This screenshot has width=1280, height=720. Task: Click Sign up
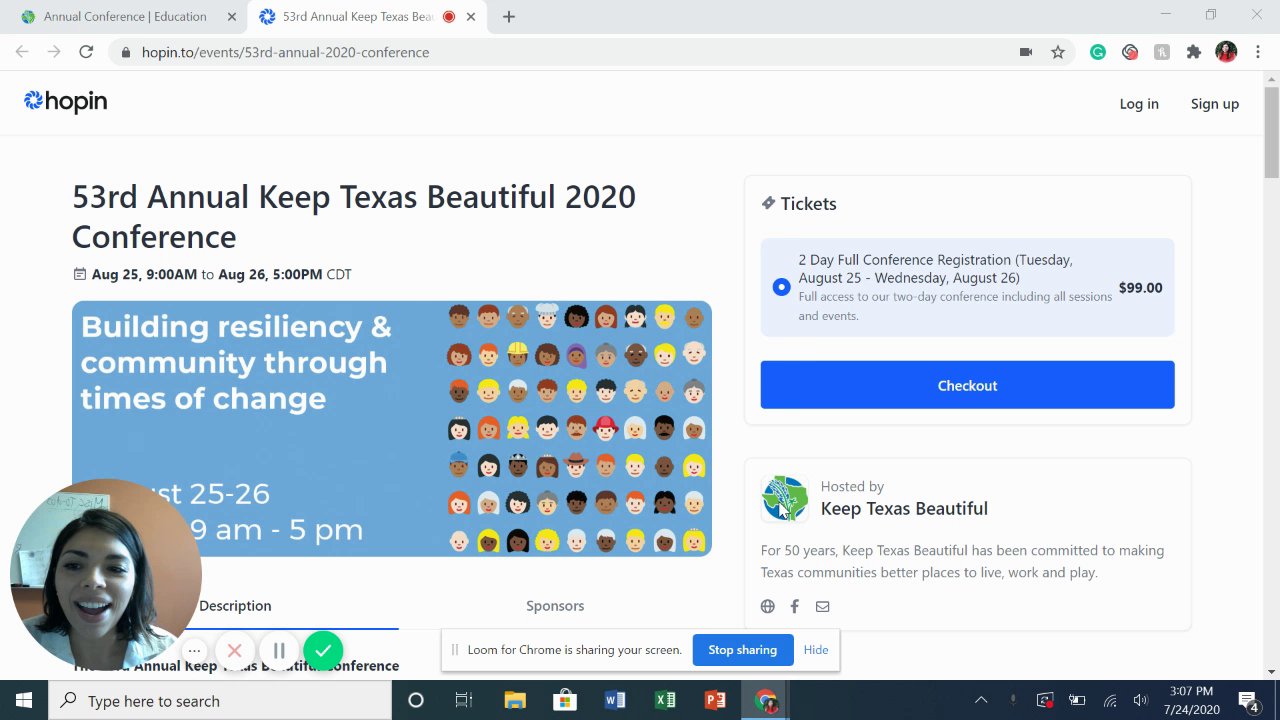(1215, 104)
